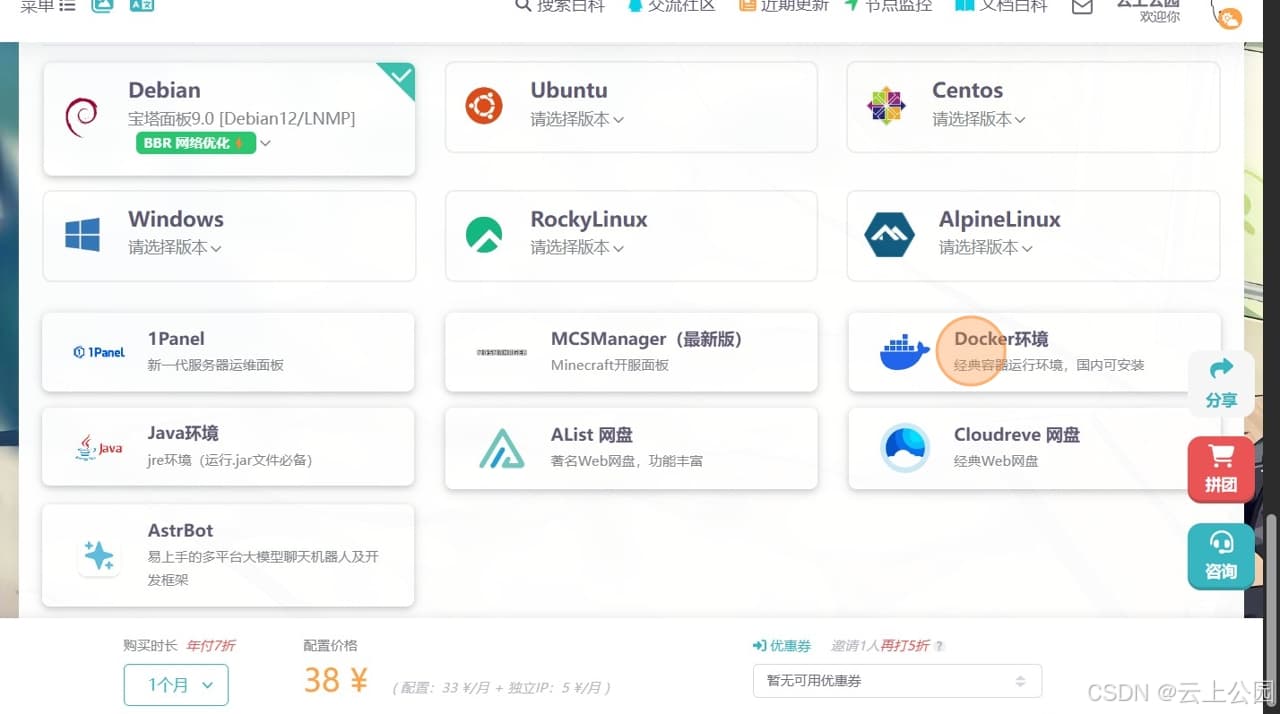1280x714 pixels.
Task: Click the Java logo icon
Action: (x=99, y=448)
